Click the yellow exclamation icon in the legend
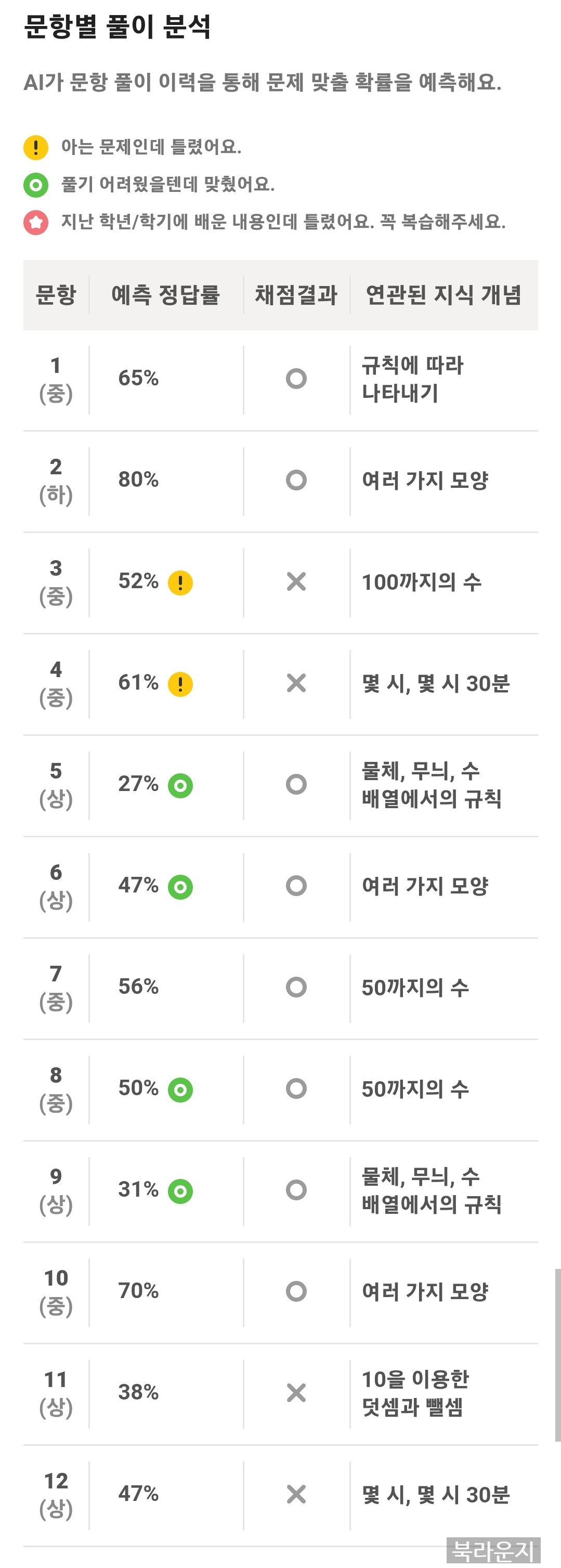561x1568 pixels. (36, 147)
